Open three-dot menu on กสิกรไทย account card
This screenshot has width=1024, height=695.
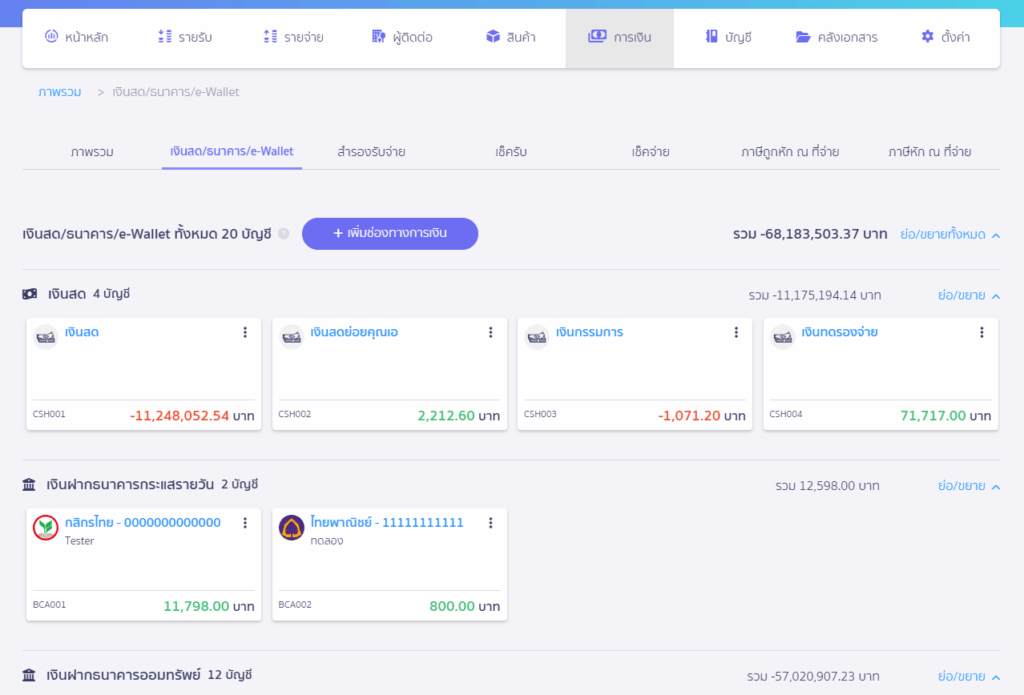(x=245, y=523)
